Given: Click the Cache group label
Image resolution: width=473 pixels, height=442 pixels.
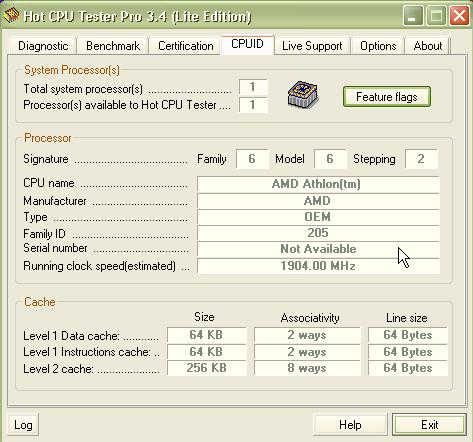Looking at the screenshot, I should 40,302.
